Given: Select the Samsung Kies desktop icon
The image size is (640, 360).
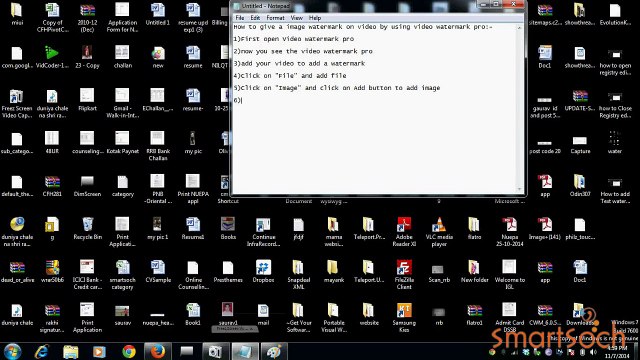Looking at the screenshot, I should coord(404,318).
